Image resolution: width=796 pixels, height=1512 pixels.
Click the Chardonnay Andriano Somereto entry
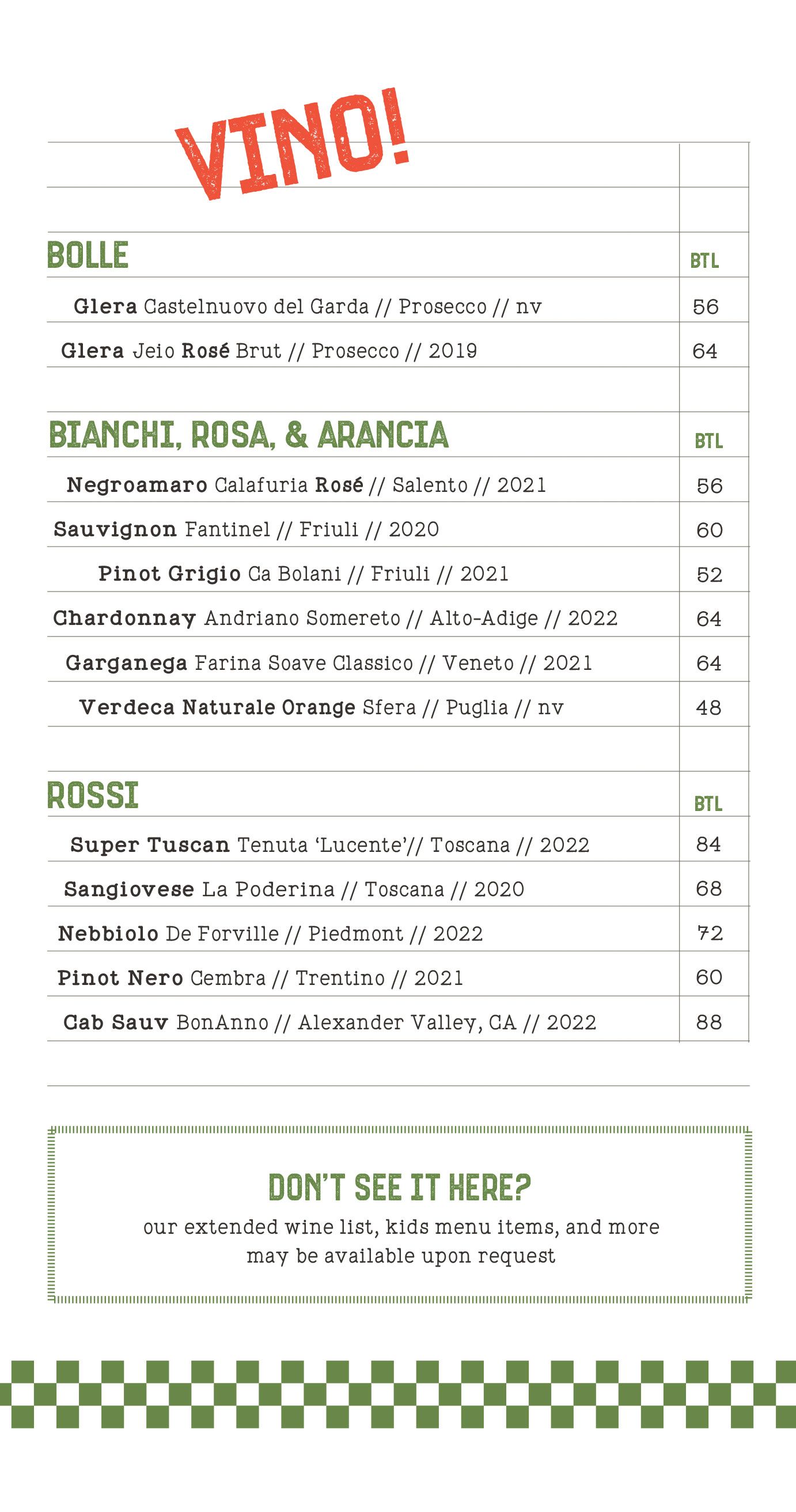[x=335, y=619]
